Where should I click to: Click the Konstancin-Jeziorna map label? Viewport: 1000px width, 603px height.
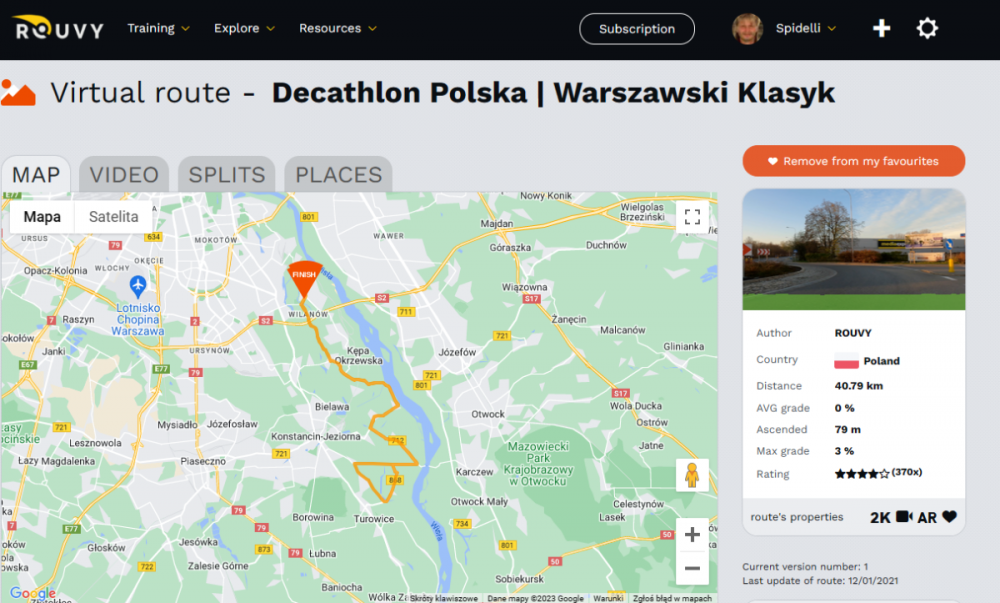coord(316,437)
